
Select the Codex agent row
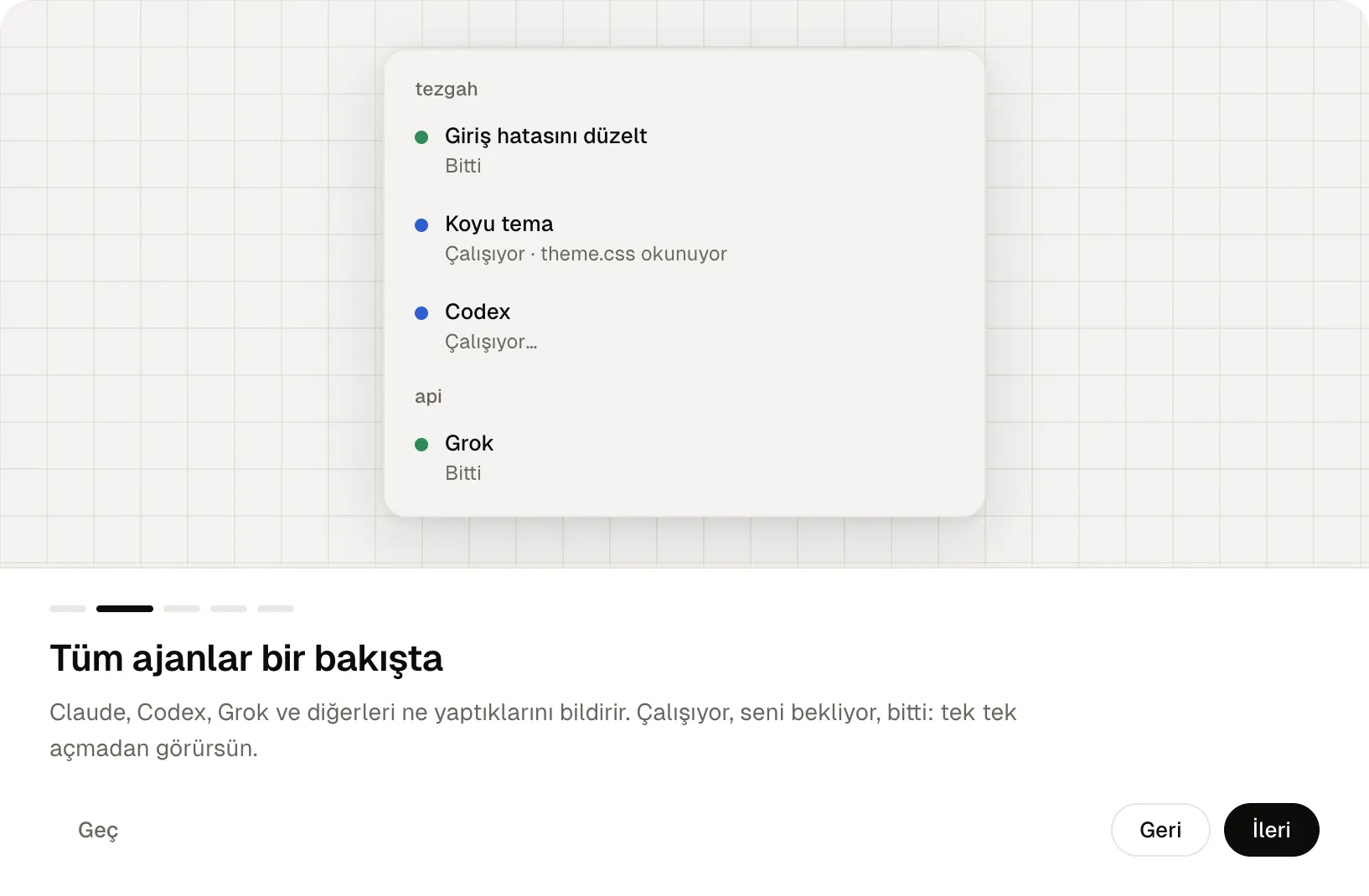[684, 326]
